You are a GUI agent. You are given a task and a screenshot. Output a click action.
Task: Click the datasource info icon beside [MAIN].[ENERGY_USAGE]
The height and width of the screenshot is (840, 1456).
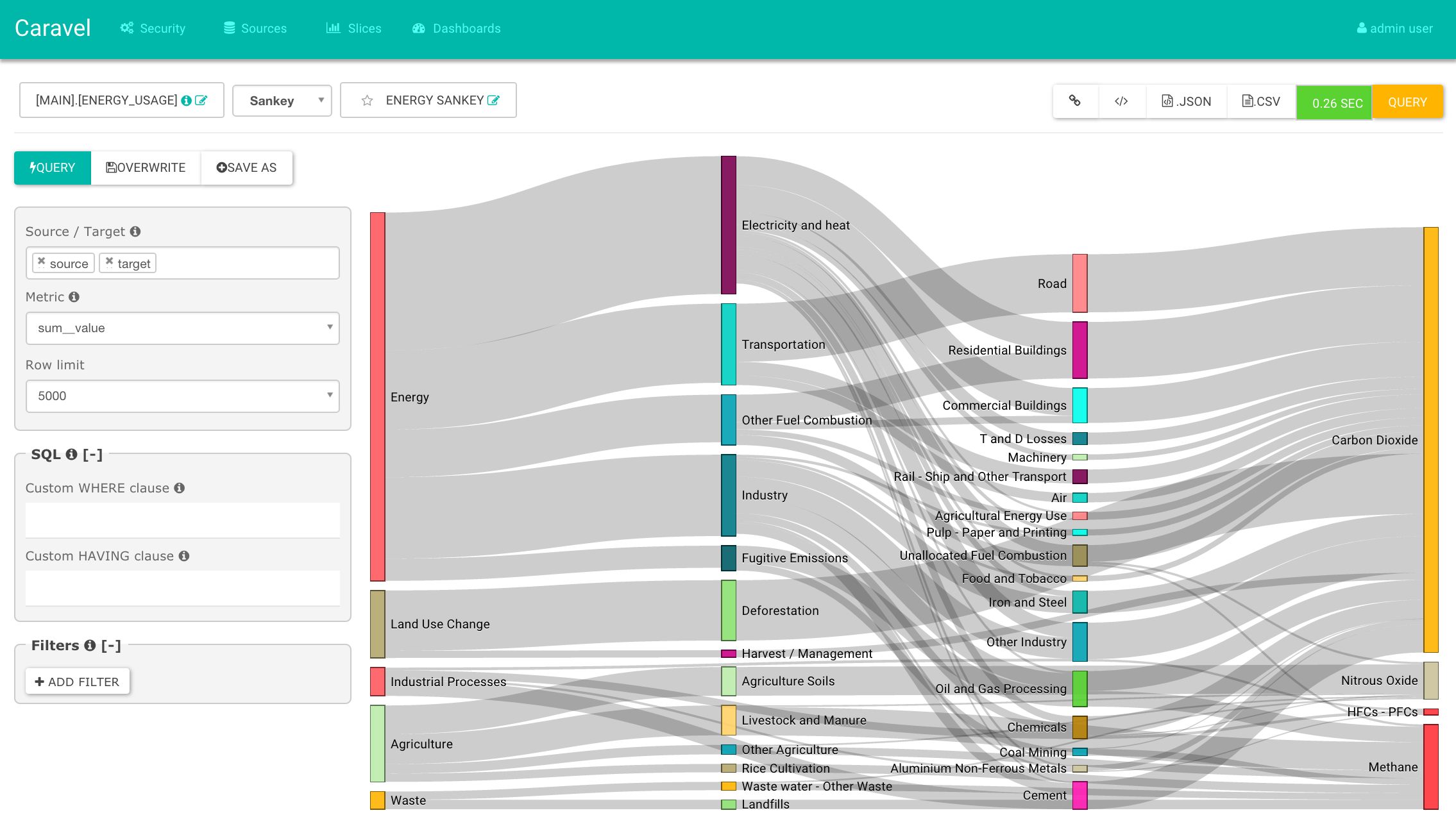pos(187,101)
